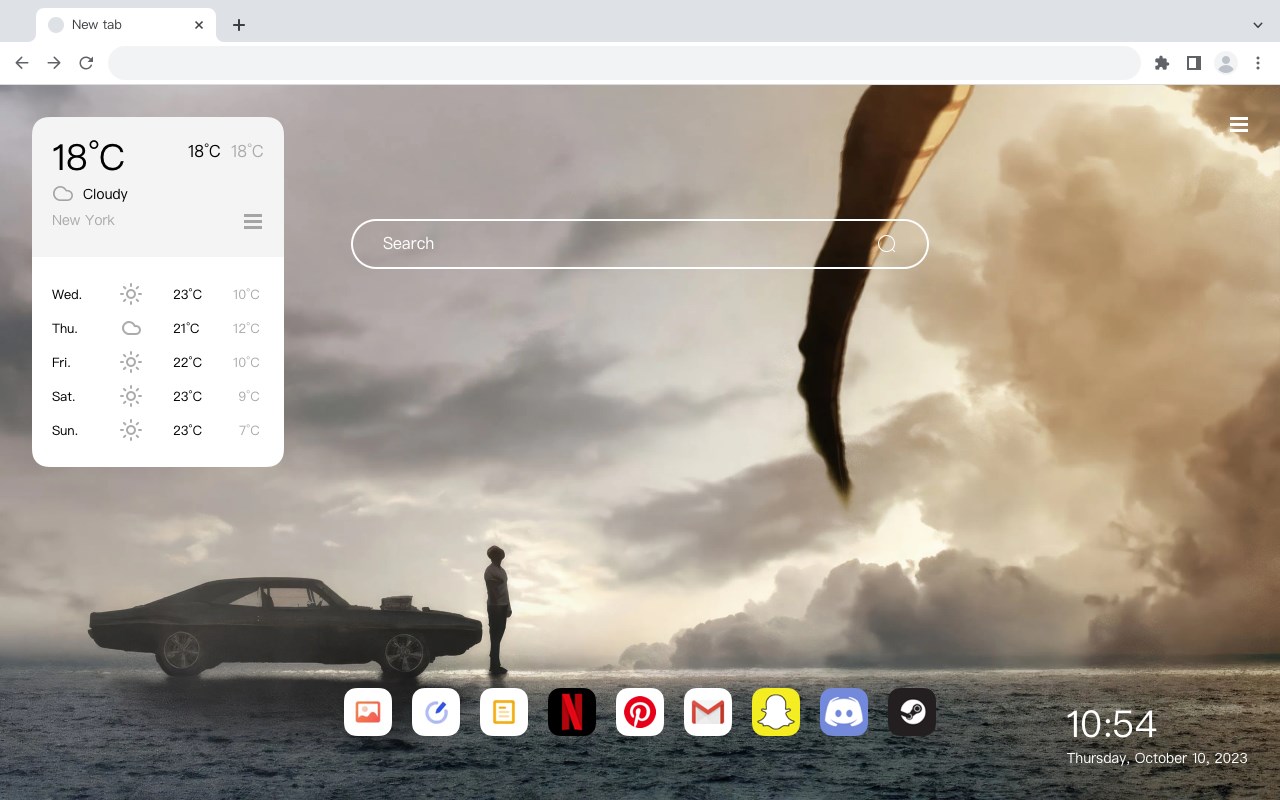Open the Snapchat shortcut
The image size is (1280, 800).
coord(776,712)
